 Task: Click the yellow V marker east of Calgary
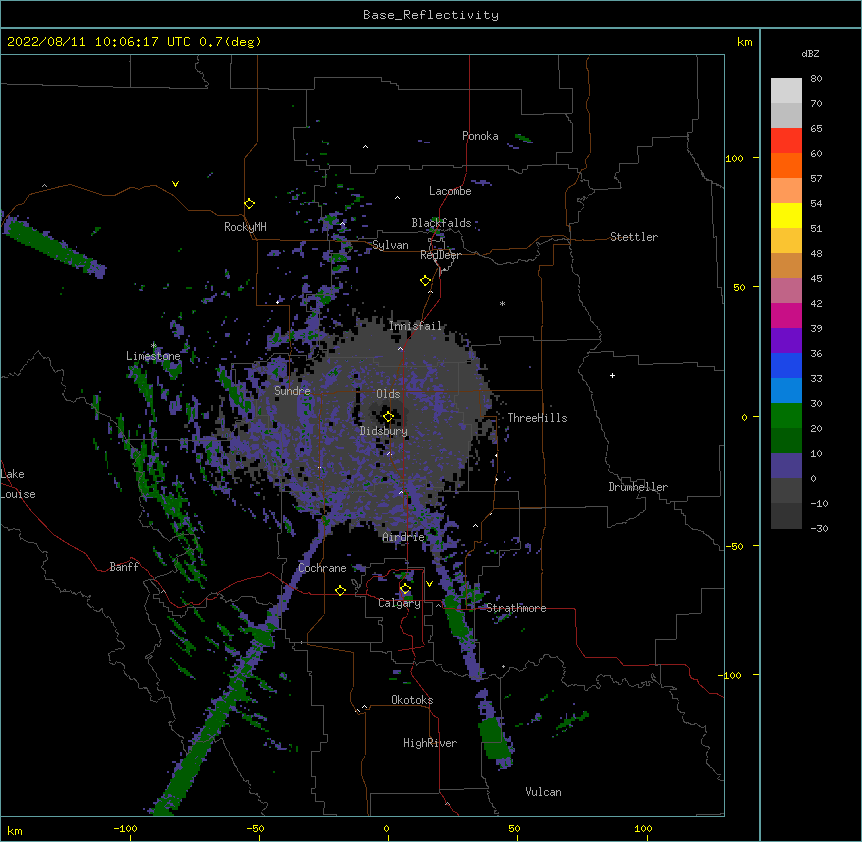[x=429, y=584]
